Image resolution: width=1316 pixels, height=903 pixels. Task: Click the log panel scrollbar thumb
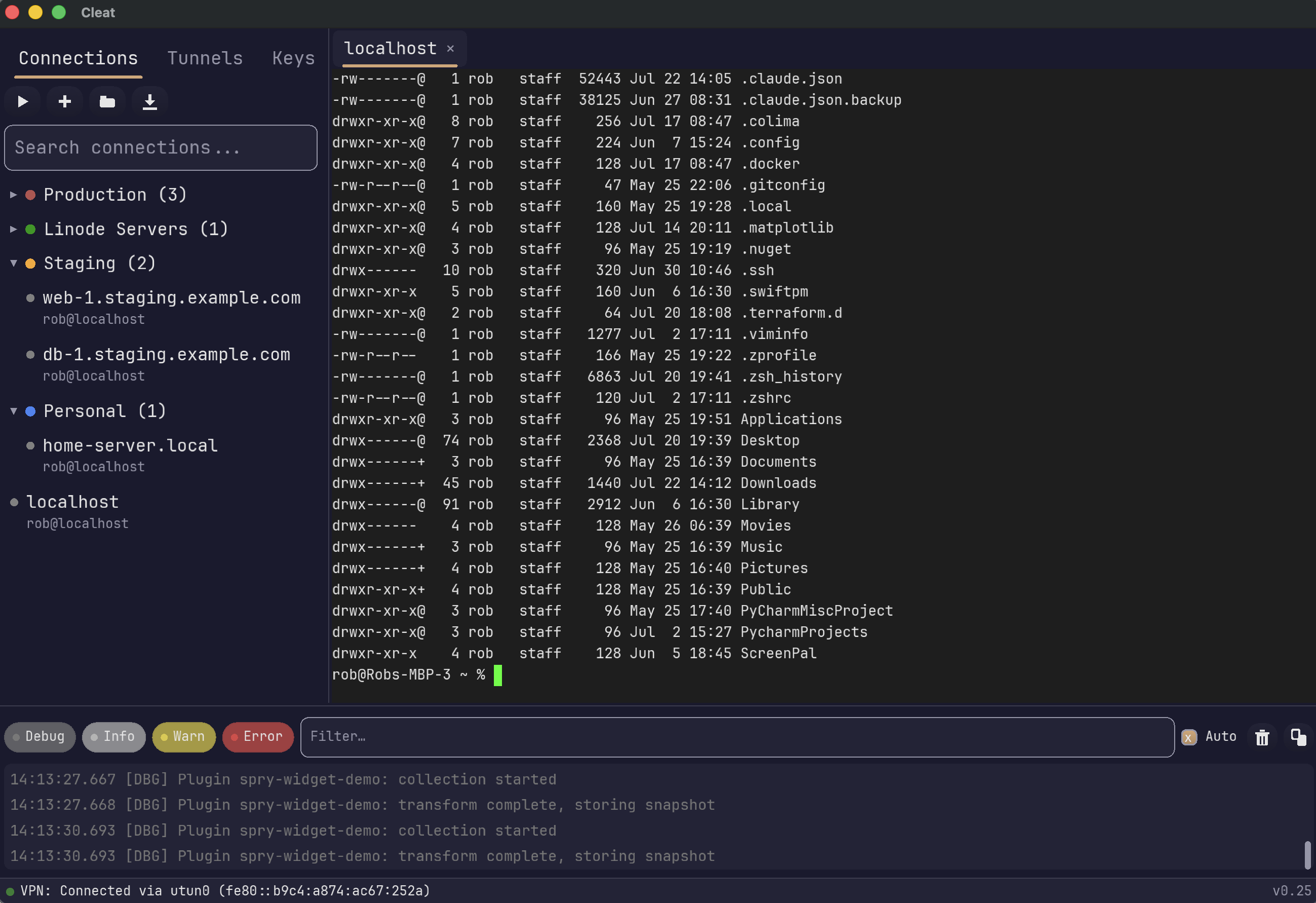[x=1307, y=855]
